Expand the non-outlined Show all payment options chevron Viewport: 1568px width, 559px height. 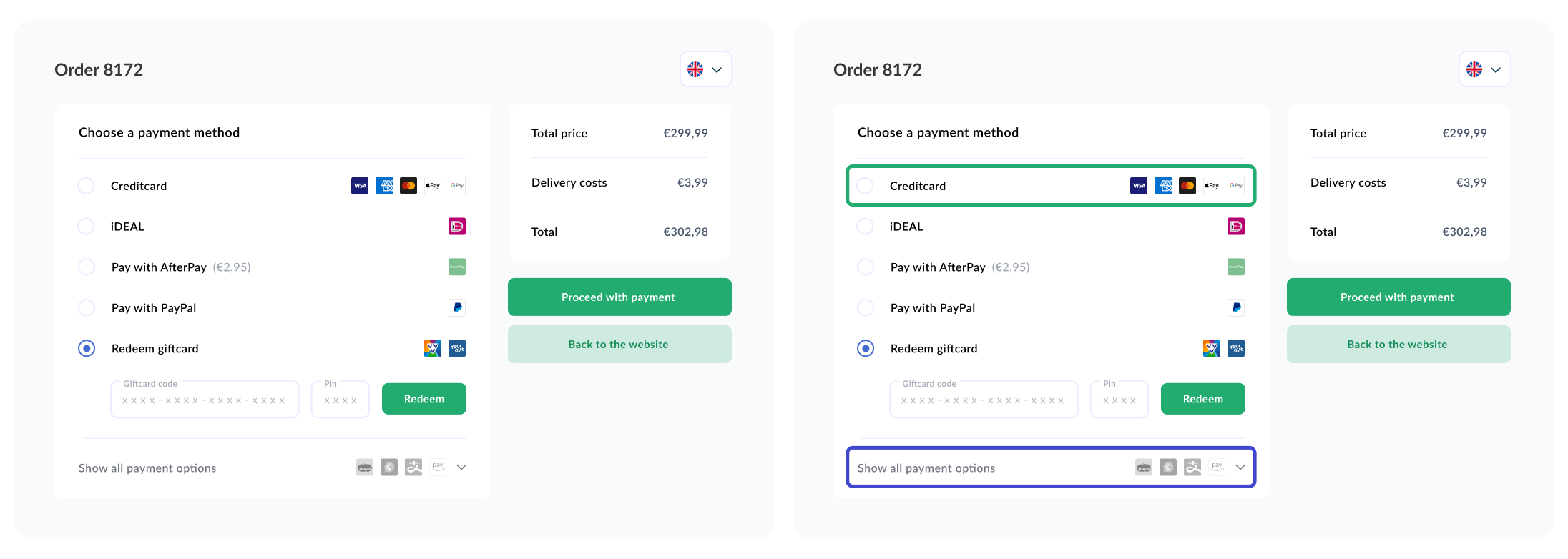click(461, 468)
